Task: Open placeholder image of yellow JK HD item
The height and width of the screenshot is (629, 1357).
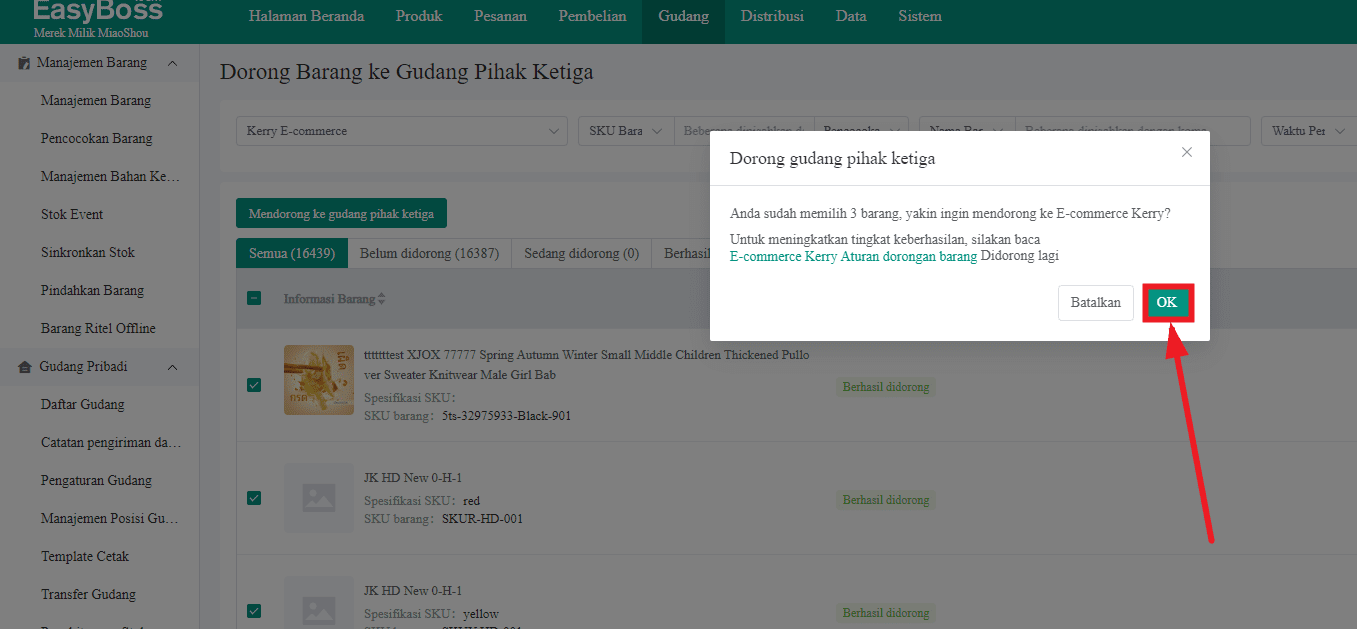Action: click(318, 604)
